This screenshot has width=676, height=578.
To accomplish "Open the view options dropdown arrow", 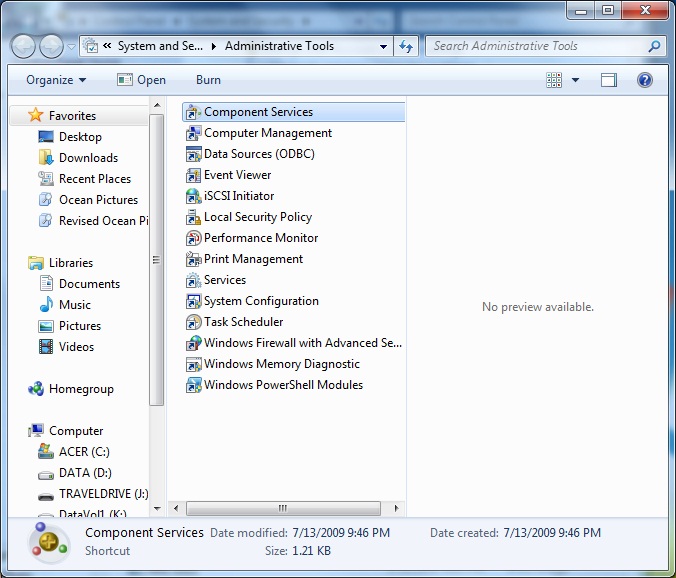I will click(575, 80).
